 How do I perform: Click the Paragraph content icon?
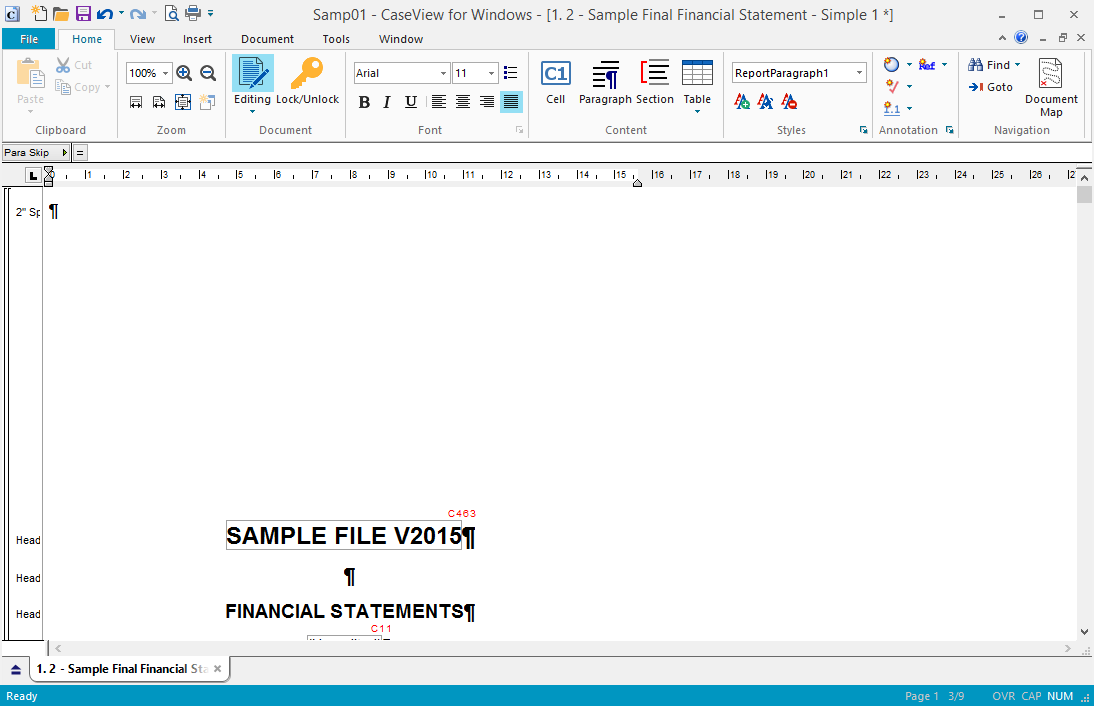click(x=605, y=75)
